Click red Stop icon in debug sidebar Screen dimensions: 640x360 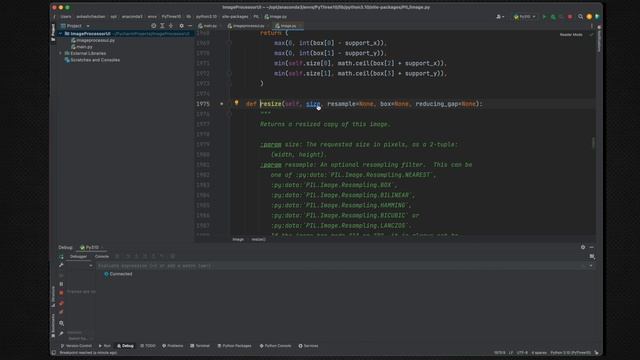(x=61, y=293)
